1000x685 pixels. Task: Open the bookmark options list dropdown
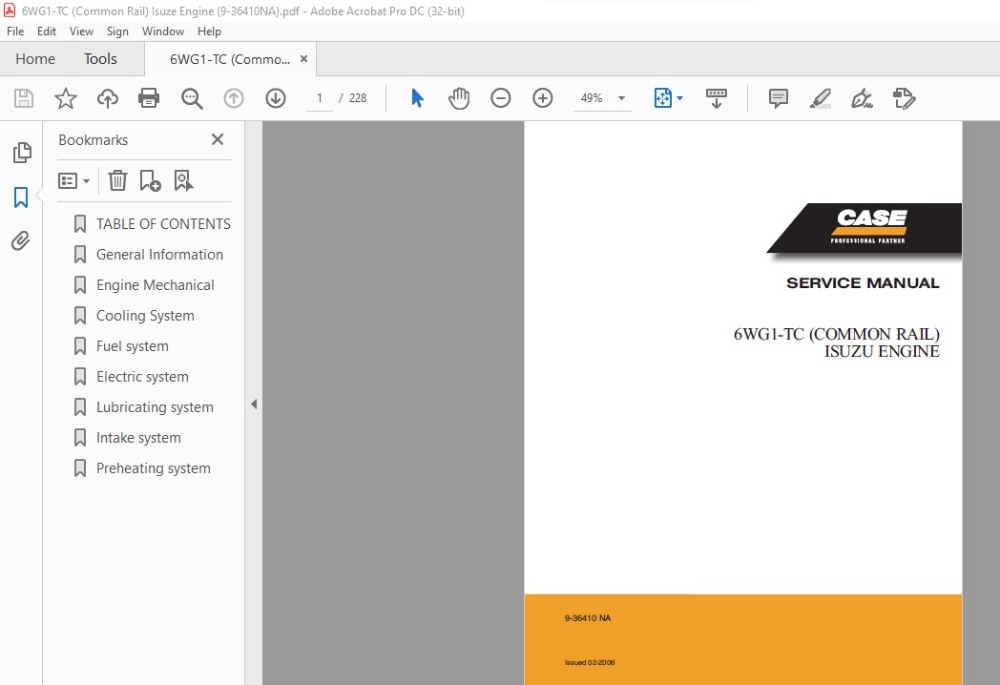74,181
